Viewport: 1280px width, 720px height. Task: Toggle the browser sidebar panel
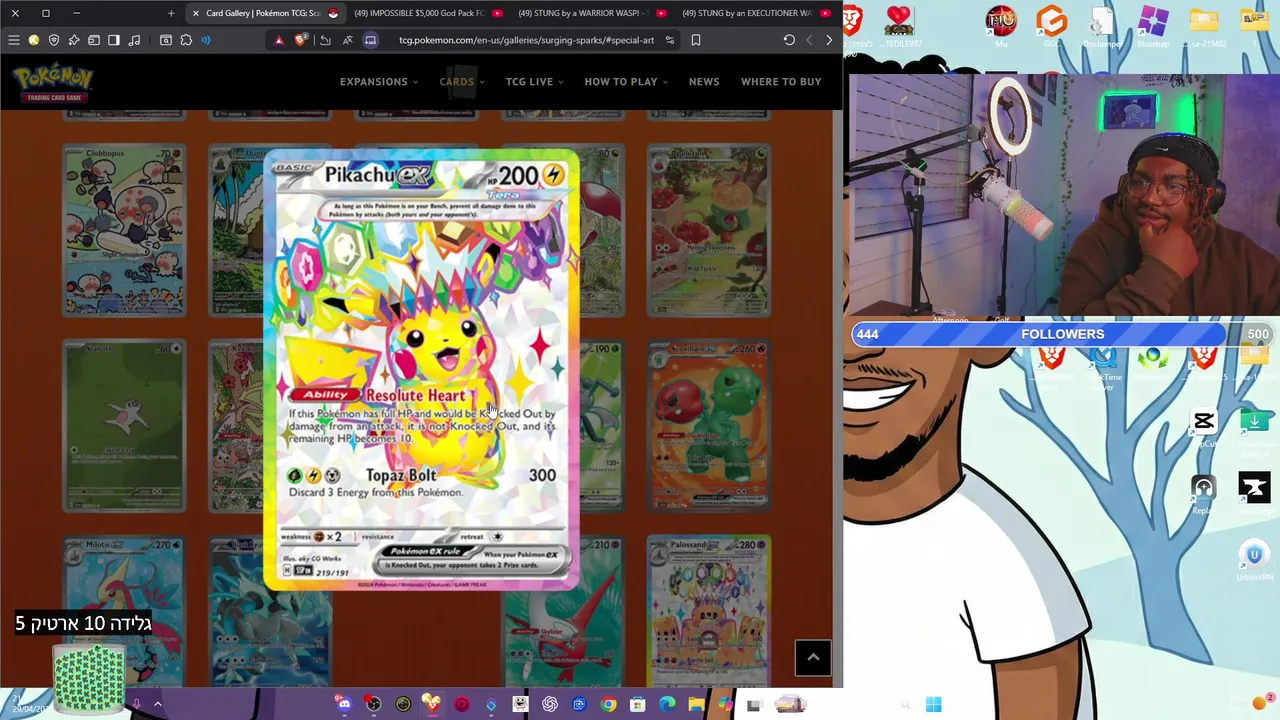pos(114,40)
